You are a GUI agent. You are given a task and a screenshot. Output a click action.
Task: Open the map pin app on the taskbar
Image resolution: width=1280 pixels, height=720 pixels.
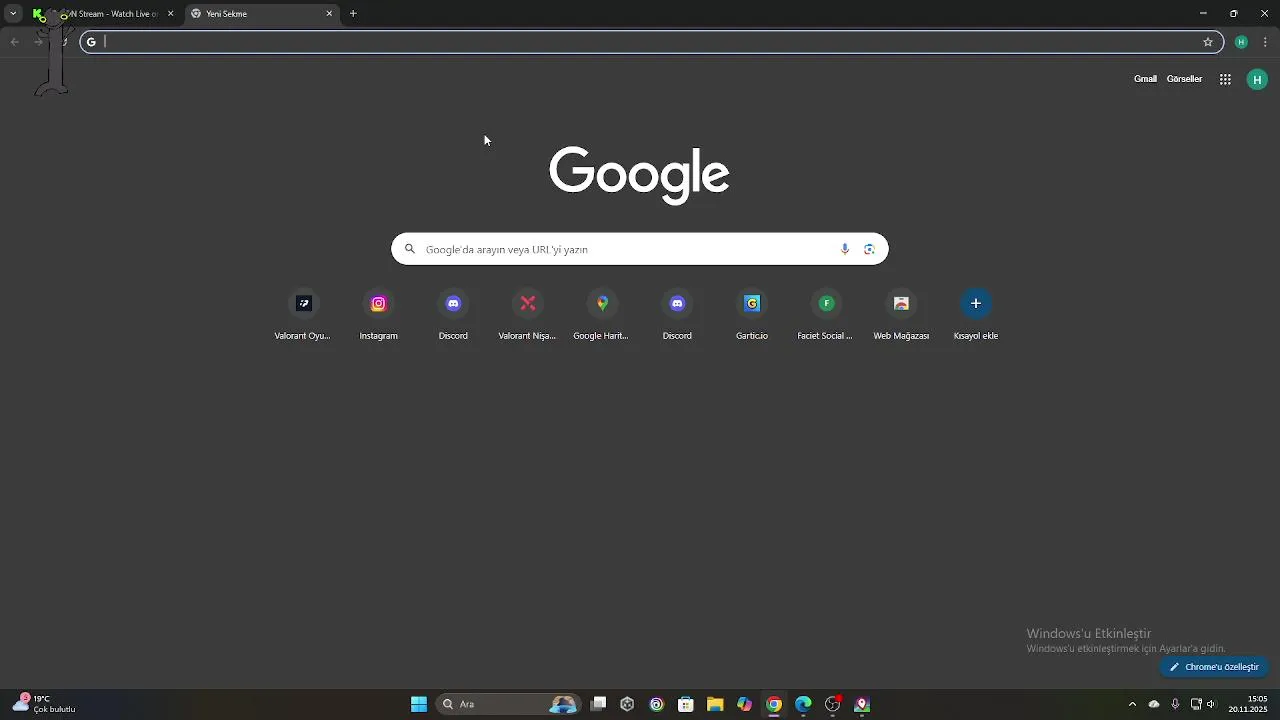(862, 704)
